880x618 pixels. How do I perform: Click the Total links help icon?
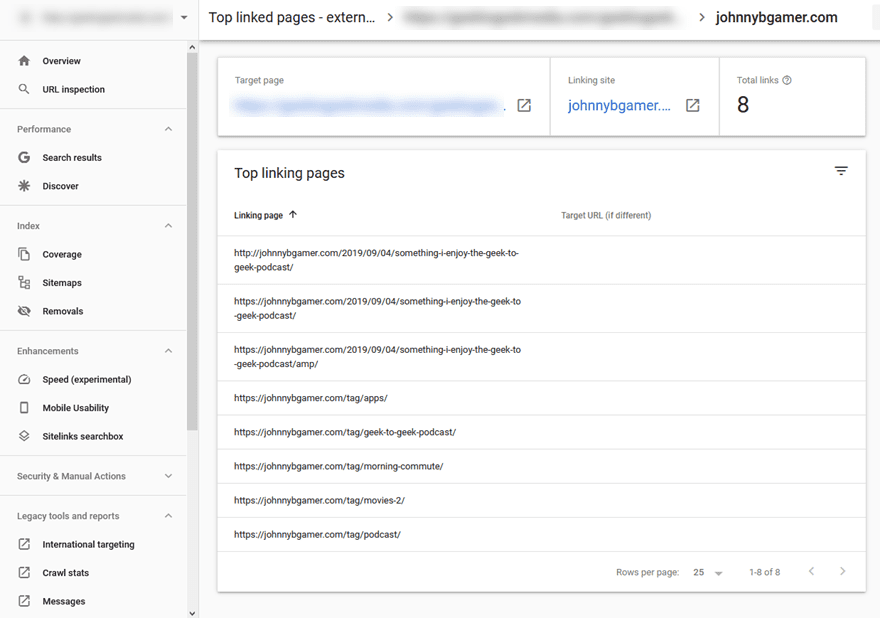(787, 80)
